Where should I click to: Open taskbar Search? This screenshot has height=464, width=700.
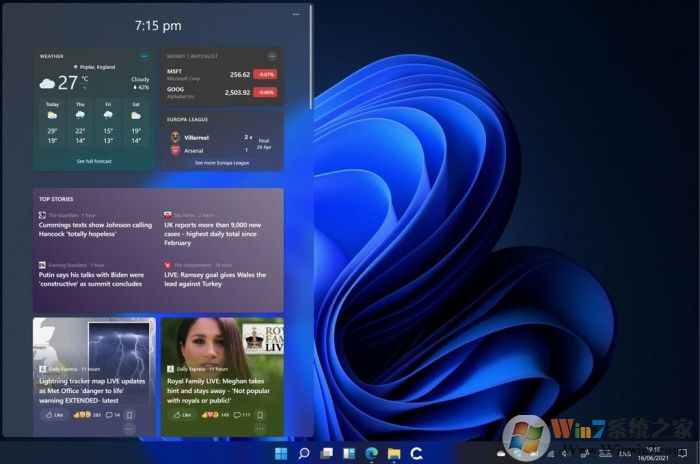point(304,454)
